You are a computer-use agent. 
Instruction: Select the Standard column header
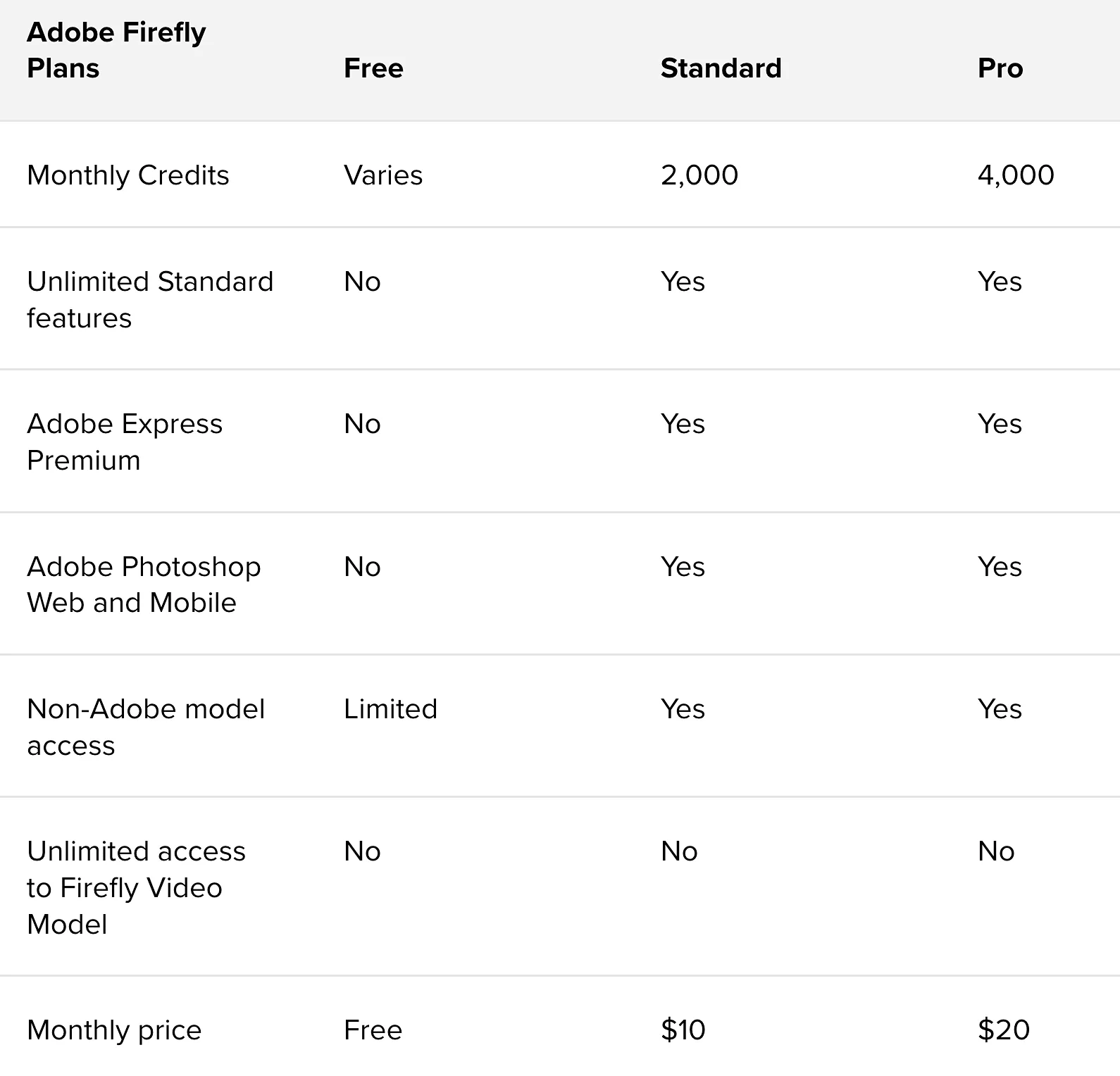721,68
